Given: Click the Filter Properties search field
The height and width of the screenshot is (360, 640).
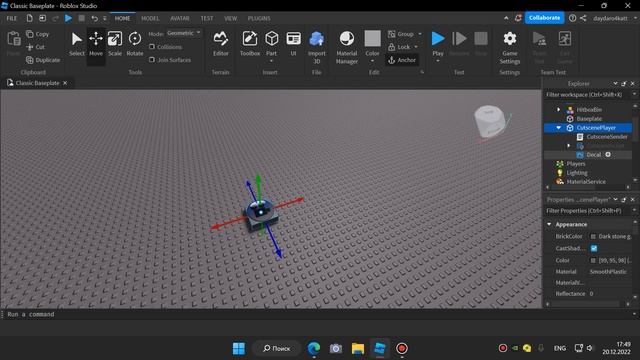Looking at the screenshot, I should coord(587,211).
